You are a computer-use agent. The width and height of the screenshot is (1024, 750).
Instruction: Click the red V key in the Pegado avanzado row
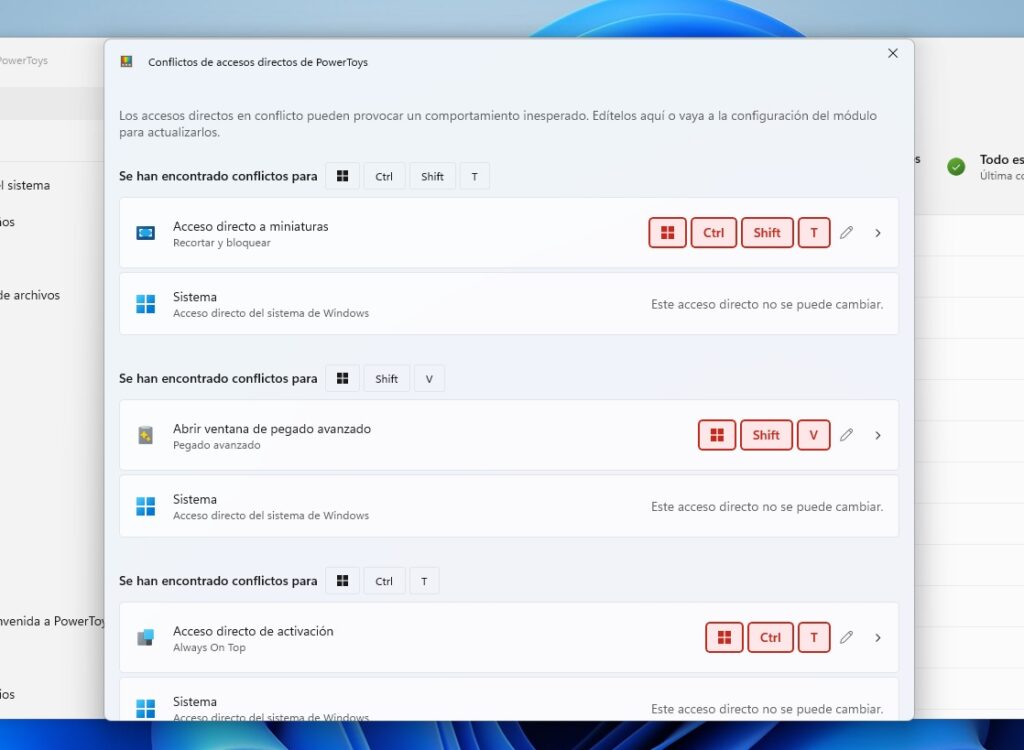pos(814,435)
